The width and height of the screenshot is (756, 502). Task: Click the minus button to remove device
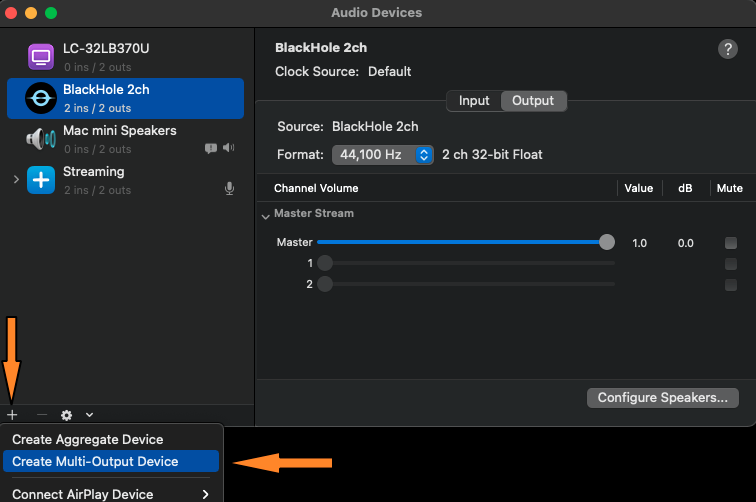click(42, 415)
